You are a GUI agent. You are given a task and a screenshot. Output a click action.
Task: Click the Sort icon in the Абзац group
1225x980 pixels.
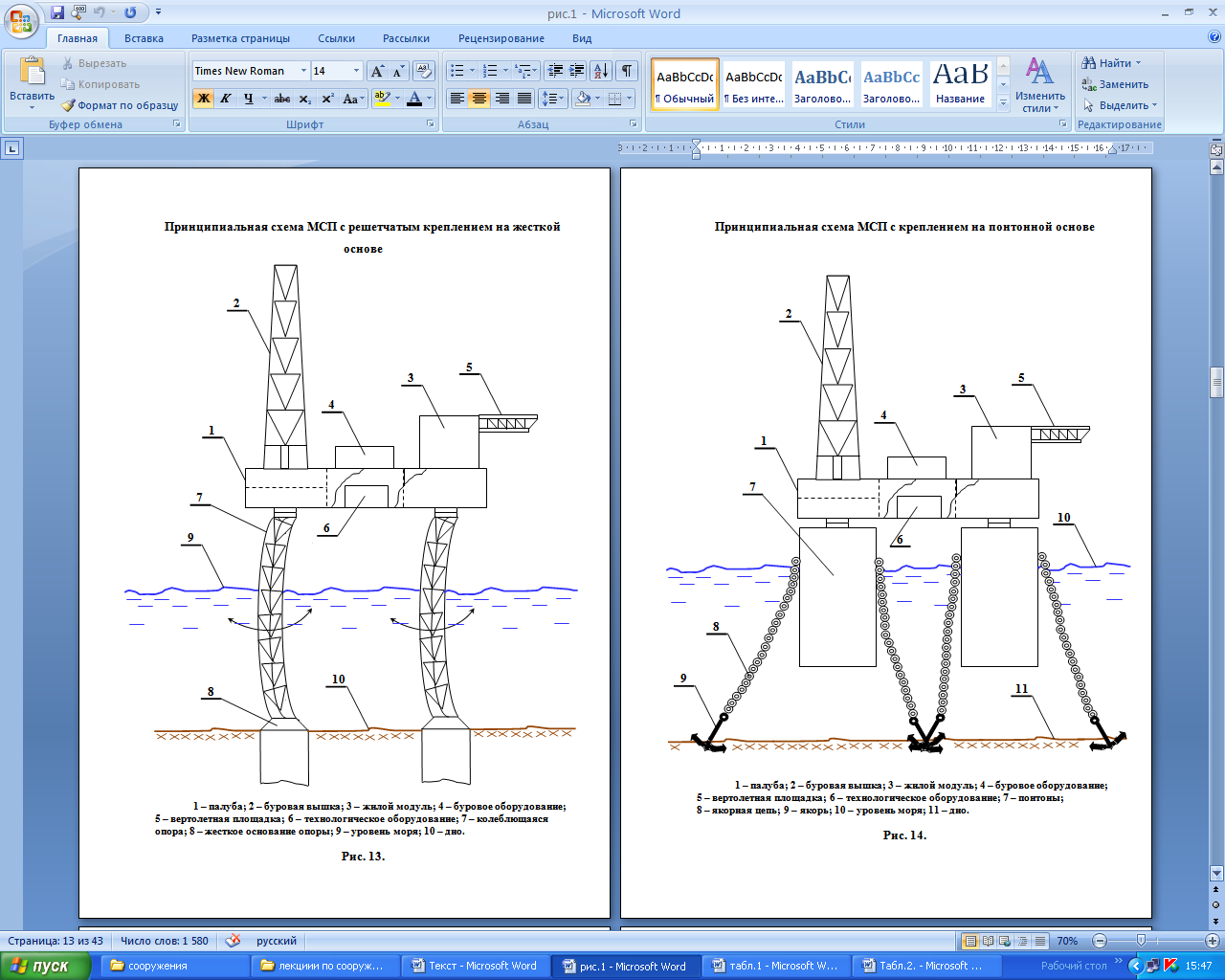coord(600,71)
